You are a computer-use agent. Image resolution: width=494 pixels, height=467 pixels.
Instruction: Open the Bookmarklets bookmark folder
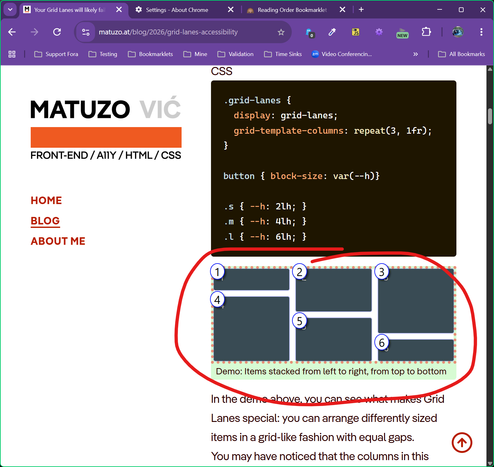(150, 54)
